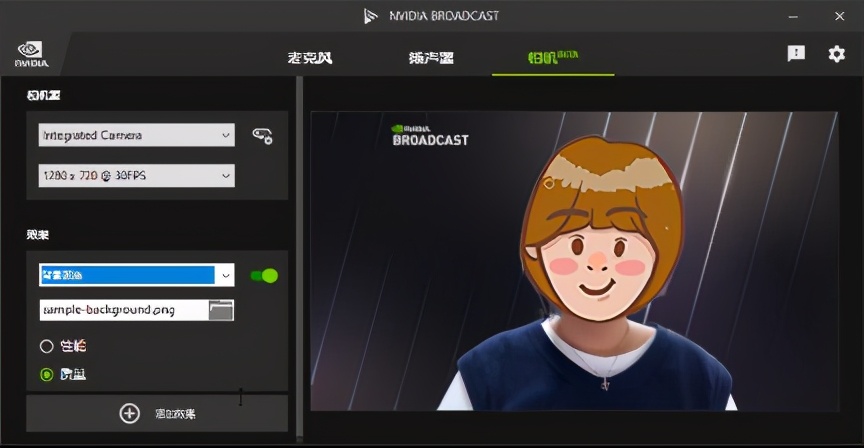Select the first radio button above quality option
This screenshot has width=864, height=448.
[46, 346]
